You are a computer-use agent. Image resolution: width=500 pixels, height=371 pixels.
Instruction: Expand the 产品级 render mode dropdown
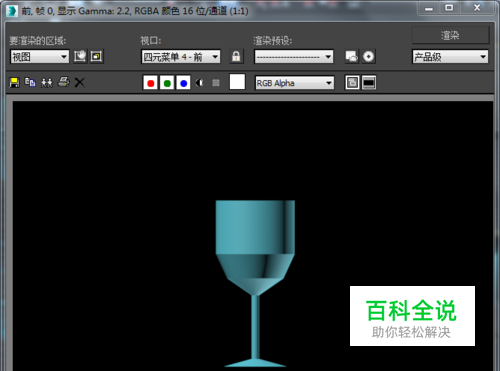click(450, 57)
